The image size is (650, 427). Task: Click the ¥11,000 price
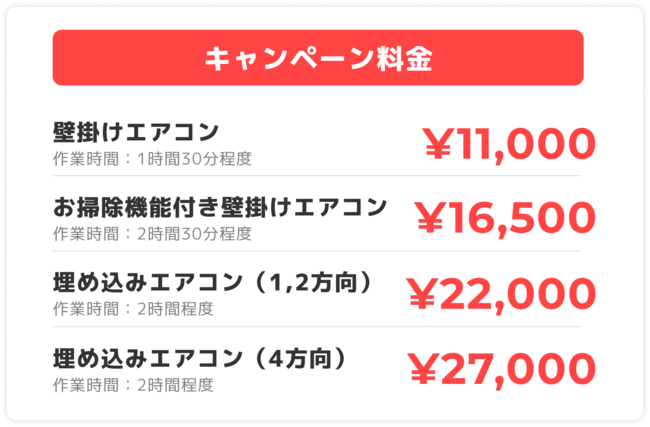pos(510,144)
